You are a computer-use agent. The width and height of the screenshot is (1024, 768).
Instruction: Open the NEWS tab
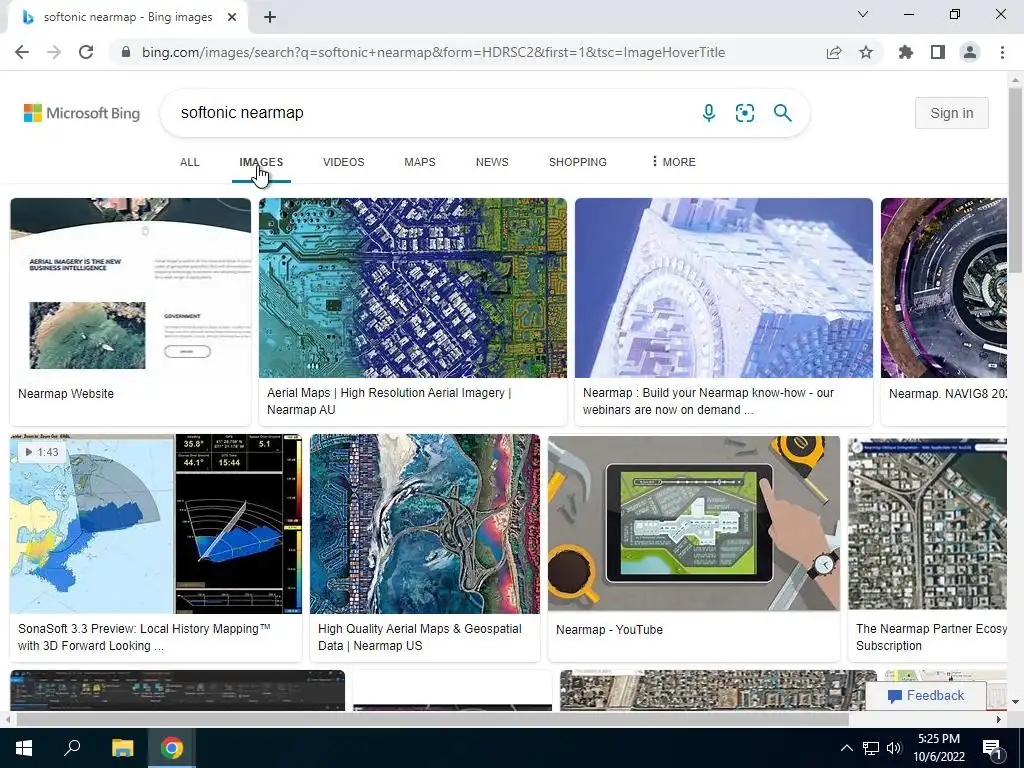492,162
